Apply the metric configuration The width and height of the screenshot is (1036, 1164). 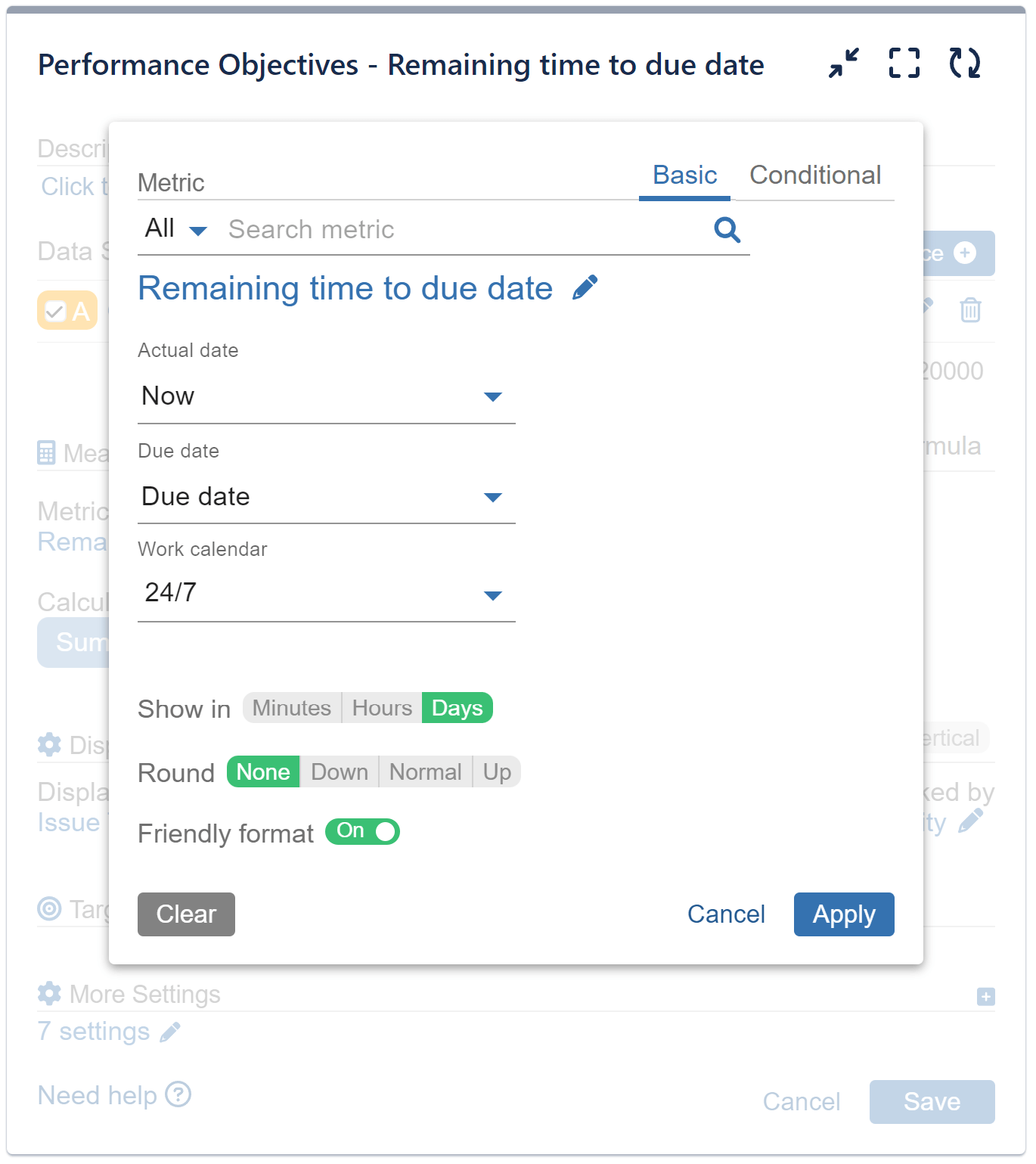pyautogui.click(x=843, y=914)
